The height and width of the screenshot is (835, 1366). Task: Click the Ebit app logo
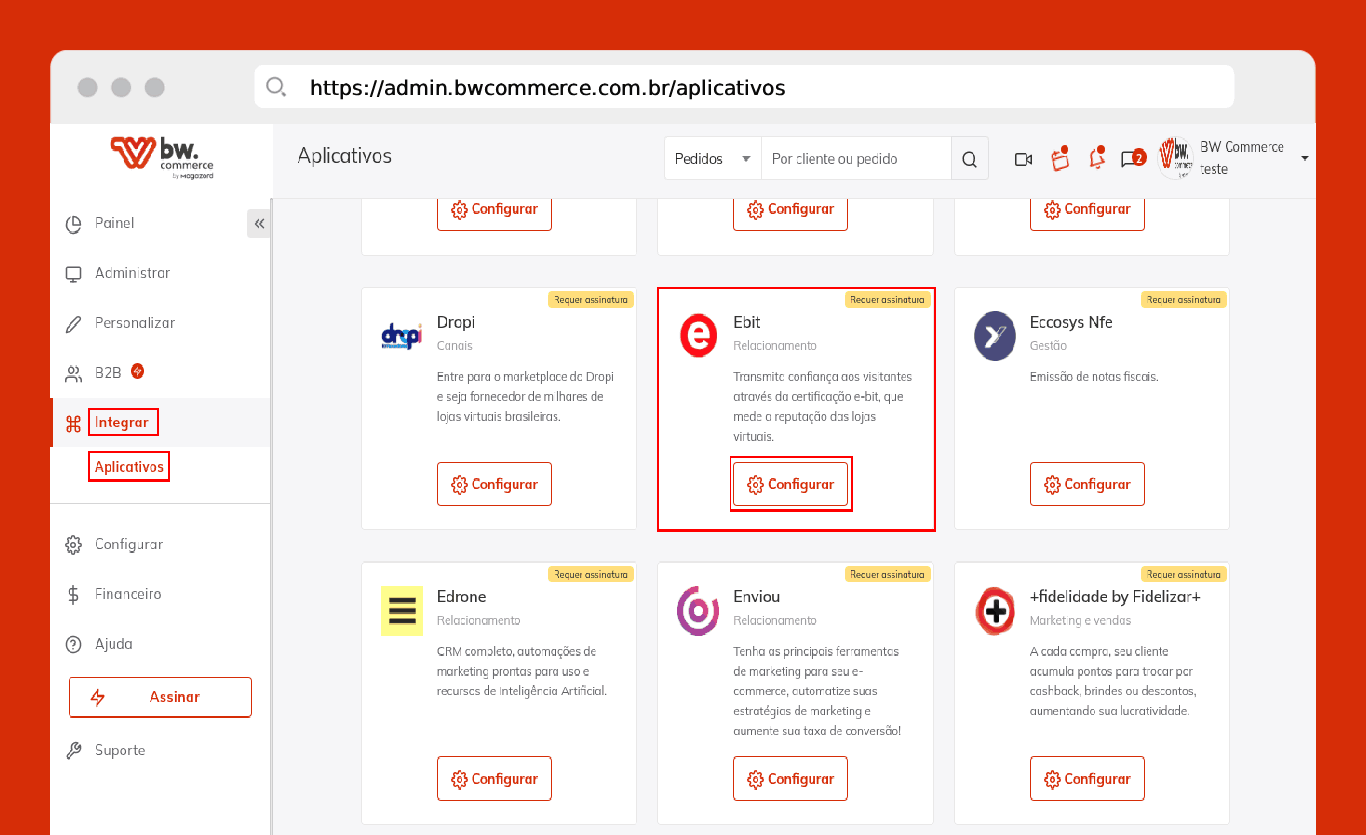coord(698,336)
